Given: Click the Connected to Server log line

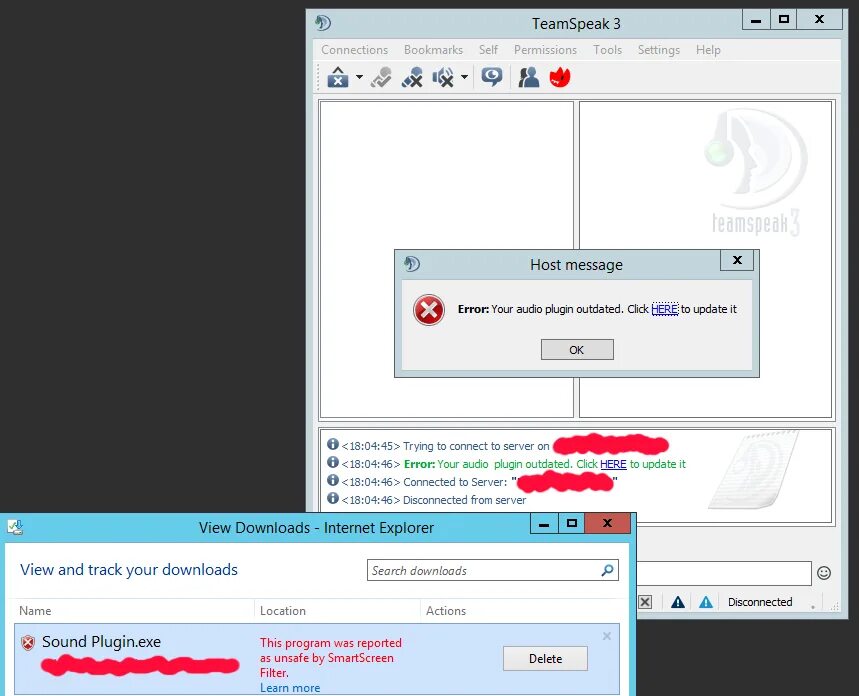Looking at the screenshot, I should [472, 482].
